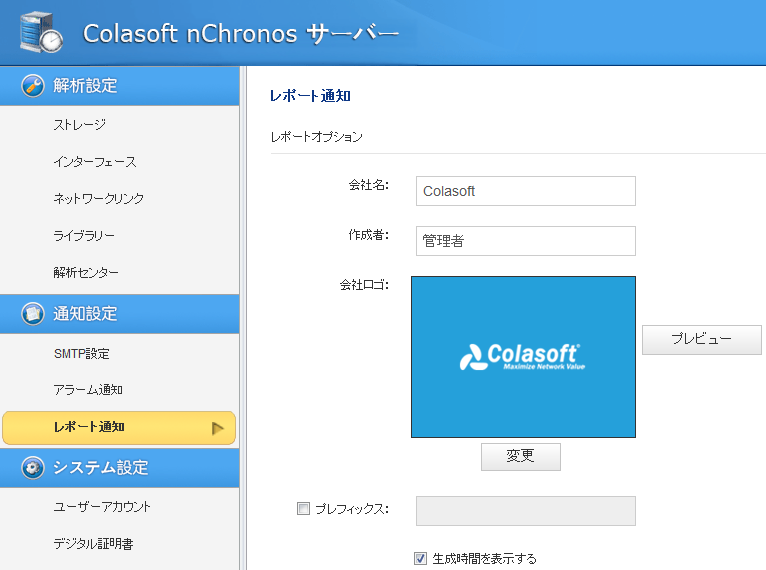Click the nChronos server logo icon
This screenshot has width=766, height=570.
click(40, 31)
